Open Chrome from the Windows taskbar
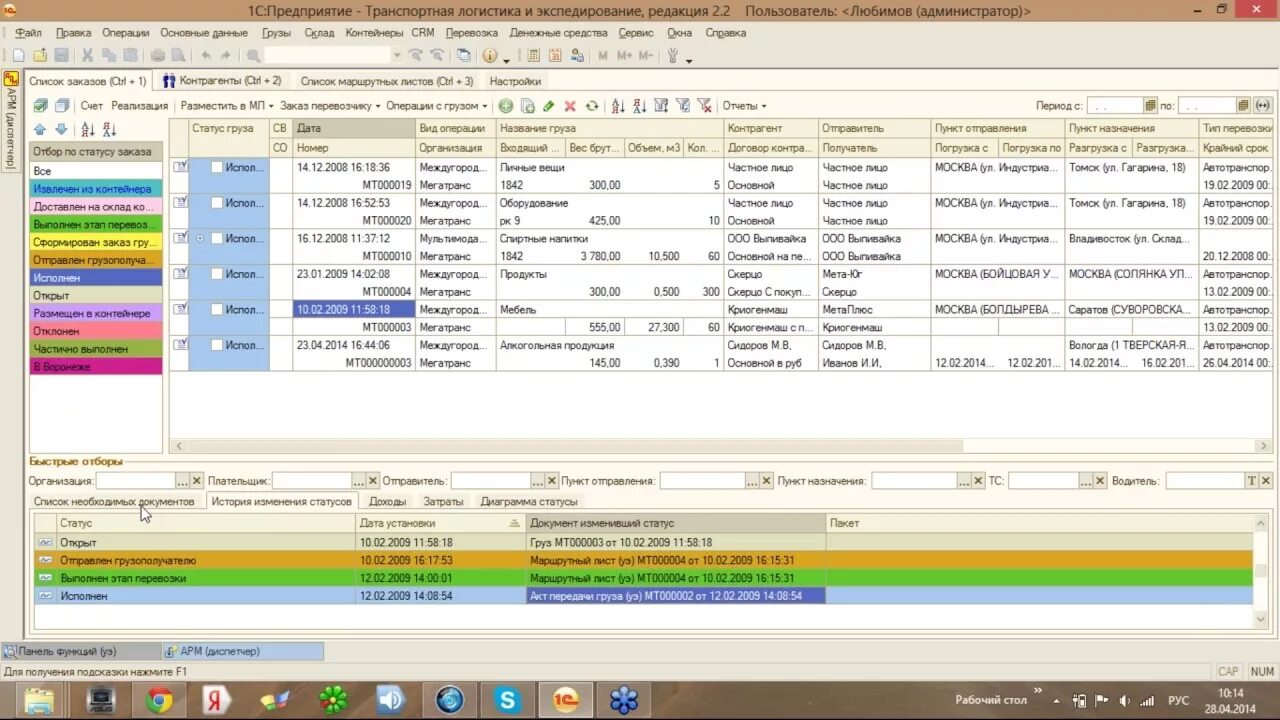 coord(159,700)
